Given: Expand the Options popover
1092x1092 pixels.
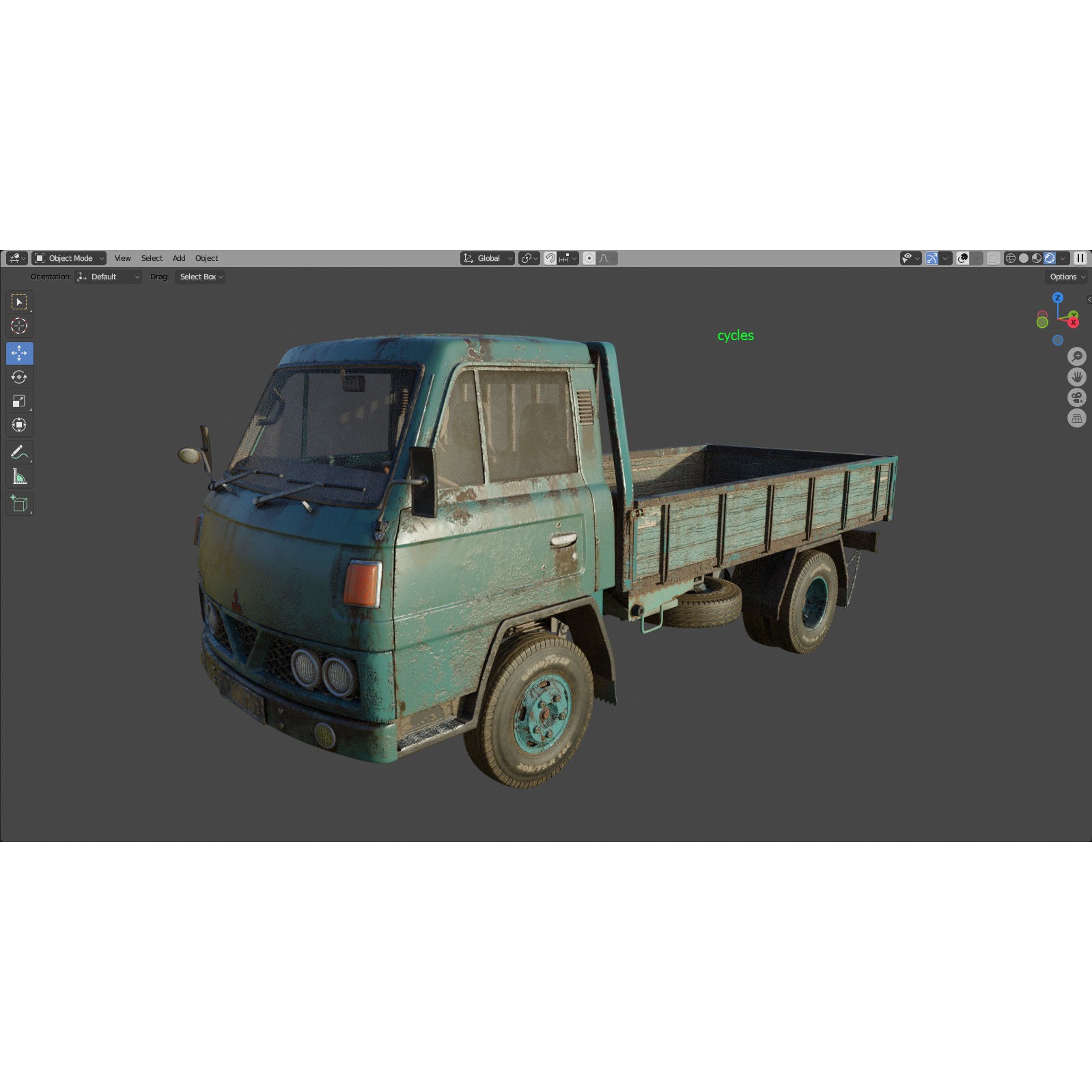Looking at the screenshot, I should point(1067,277).
